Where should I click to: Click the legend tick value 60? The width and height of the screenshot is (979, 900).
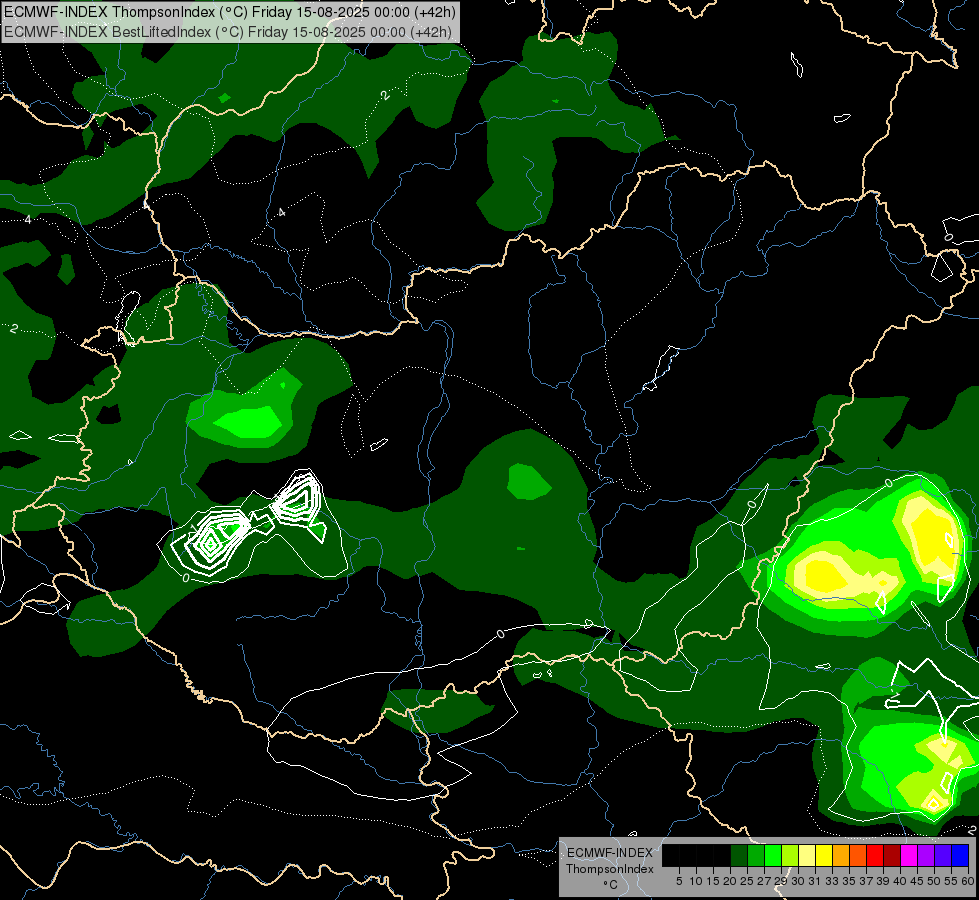pyautogui.click(x=968, y=881)
